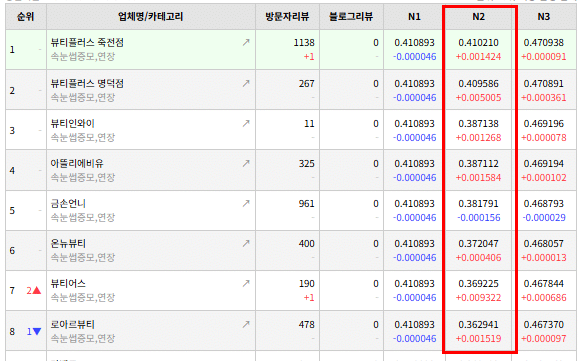Click red up-arrow rank change on row 7
Viewport: 580px width, 361px height.
(x=34, y=291)
